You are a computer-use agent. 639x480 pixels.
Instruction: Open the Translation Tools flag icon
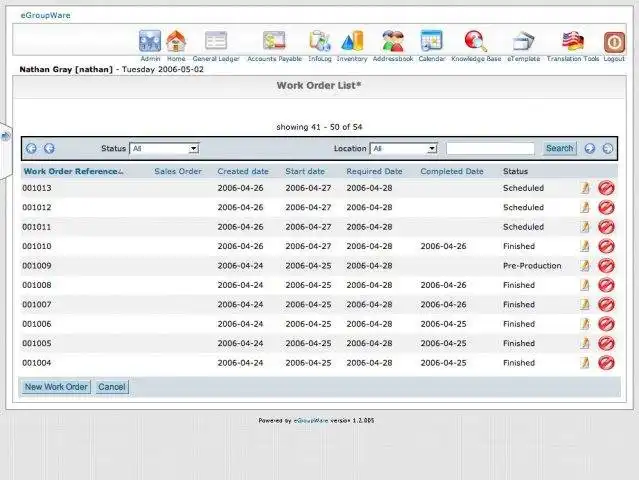[573, 41]
